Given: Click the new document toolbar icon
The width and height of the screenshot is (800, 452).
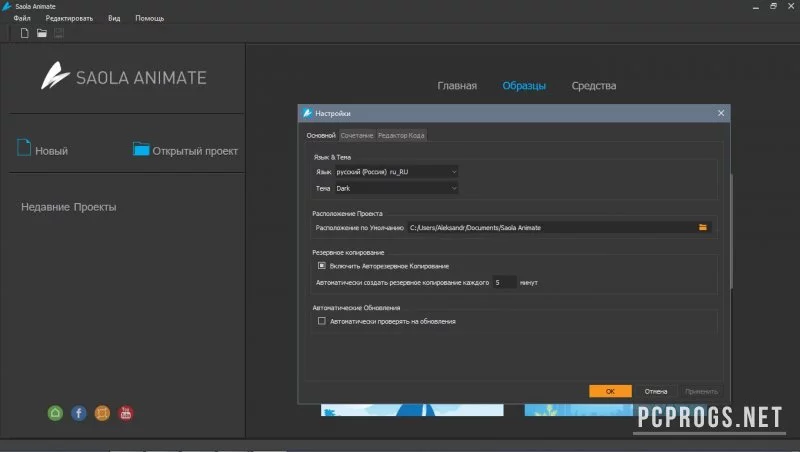Looking at the screenshot, I should pos(24,33).
